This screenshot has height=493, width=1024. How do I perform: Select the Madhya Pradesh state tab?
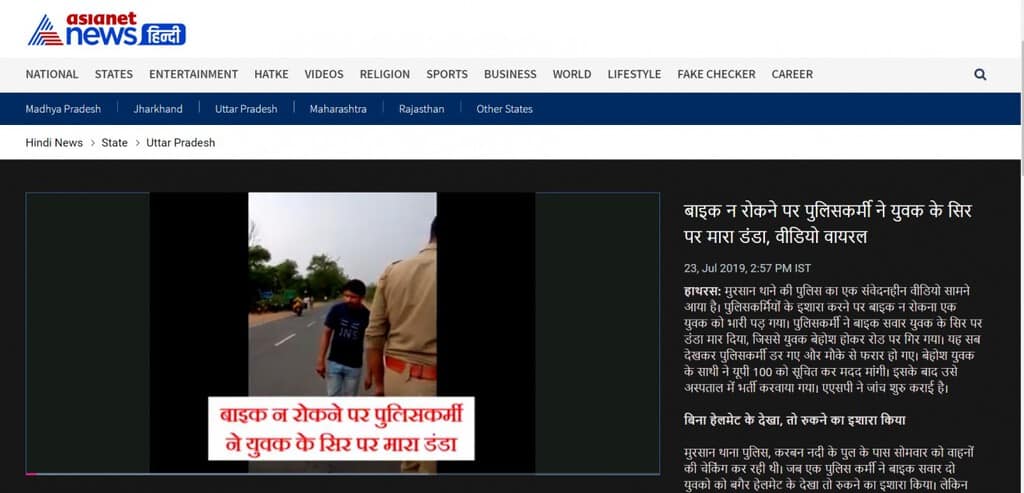pos(63,109)
